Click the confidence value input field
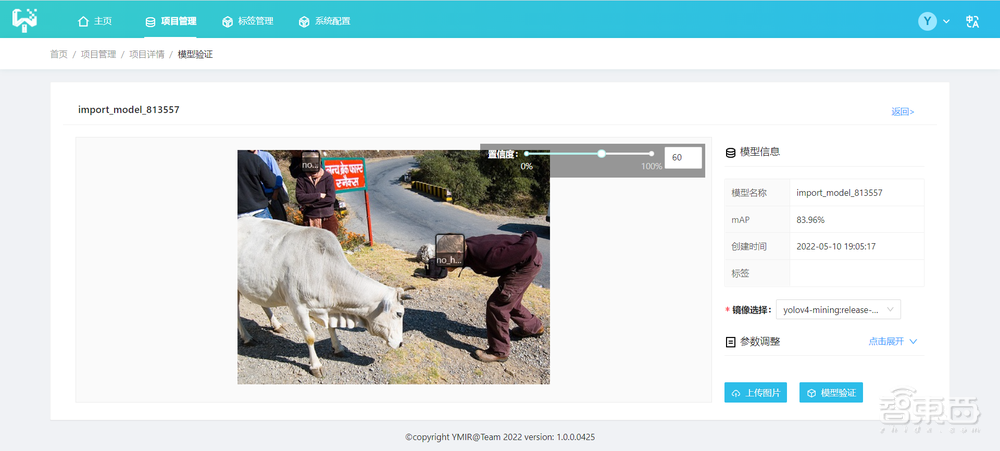This screenshot has width=1000, height=451. point(683,157)
